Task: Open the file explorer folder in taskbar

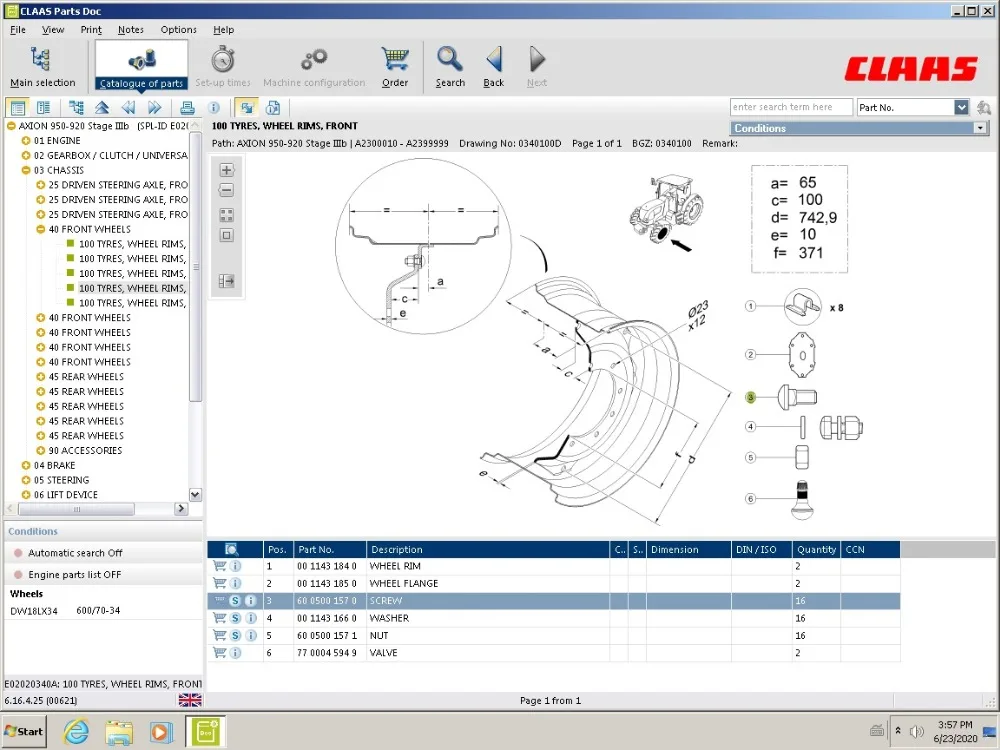Action: click(119, 732)
